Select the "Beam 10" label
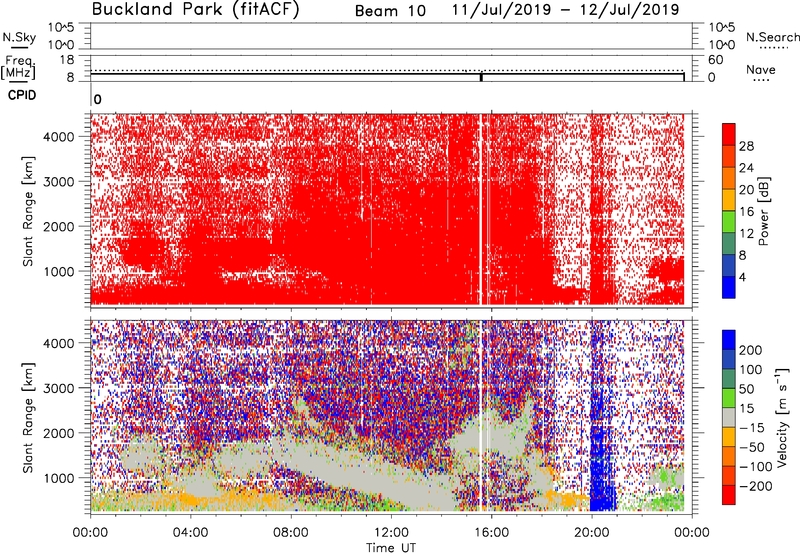 tap(390, 11)
